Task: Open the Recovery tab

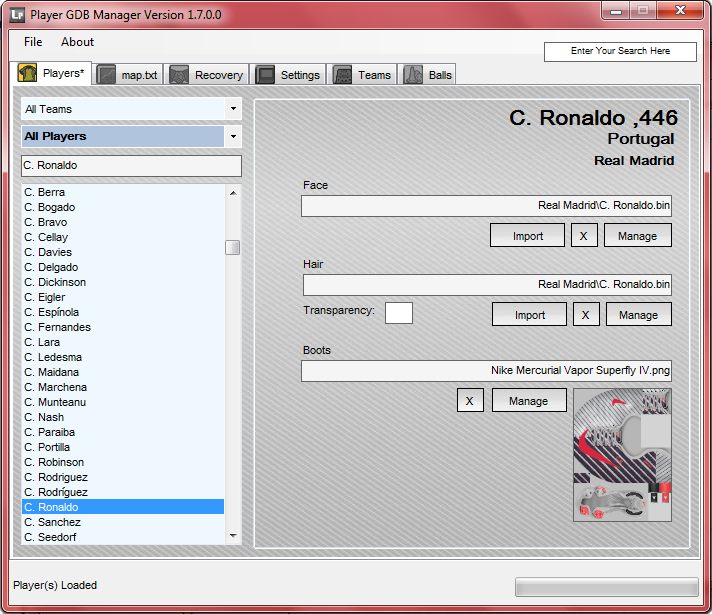Action: tap(207, 75)
